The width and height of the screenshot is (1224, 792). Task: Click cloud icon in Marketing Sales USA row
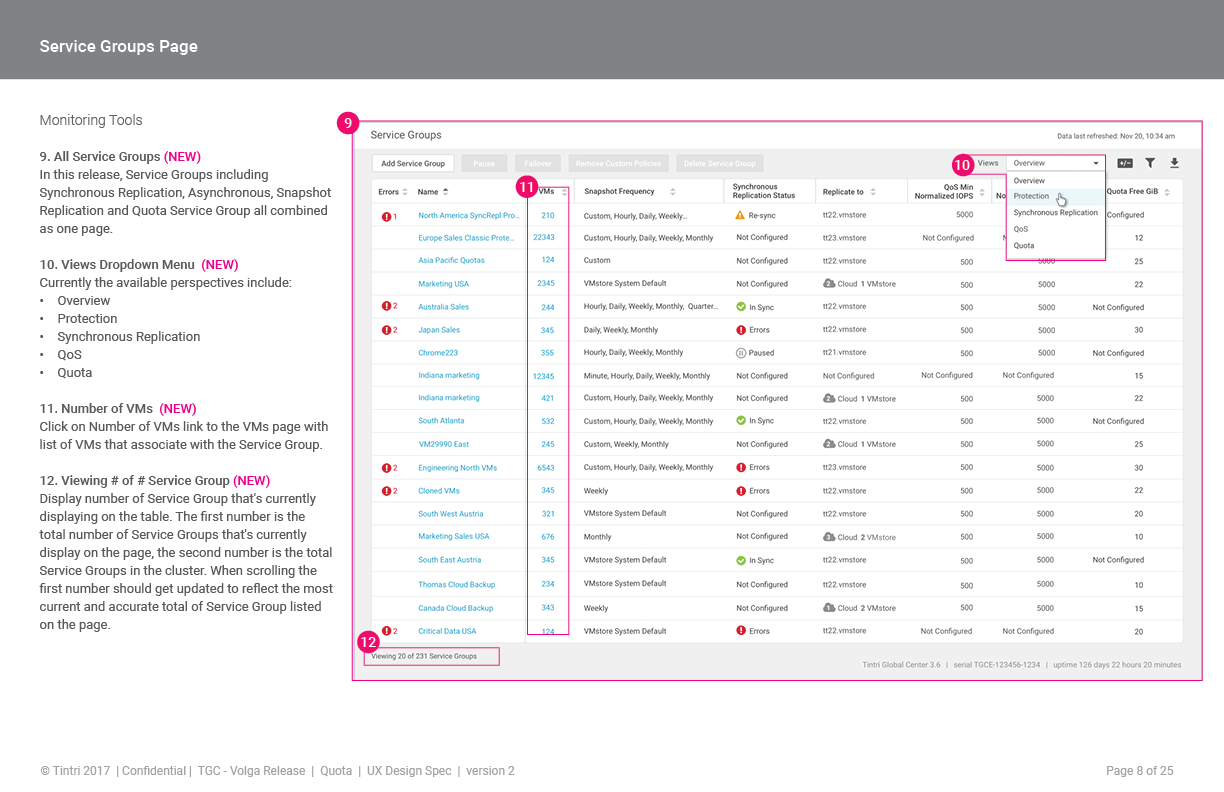(x=829, y=537)
